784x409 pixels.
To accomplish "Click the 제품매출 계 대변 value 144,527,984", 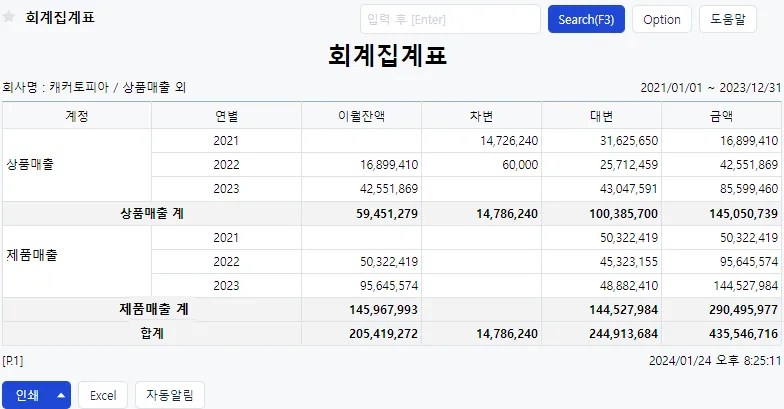I will (624, 310).
